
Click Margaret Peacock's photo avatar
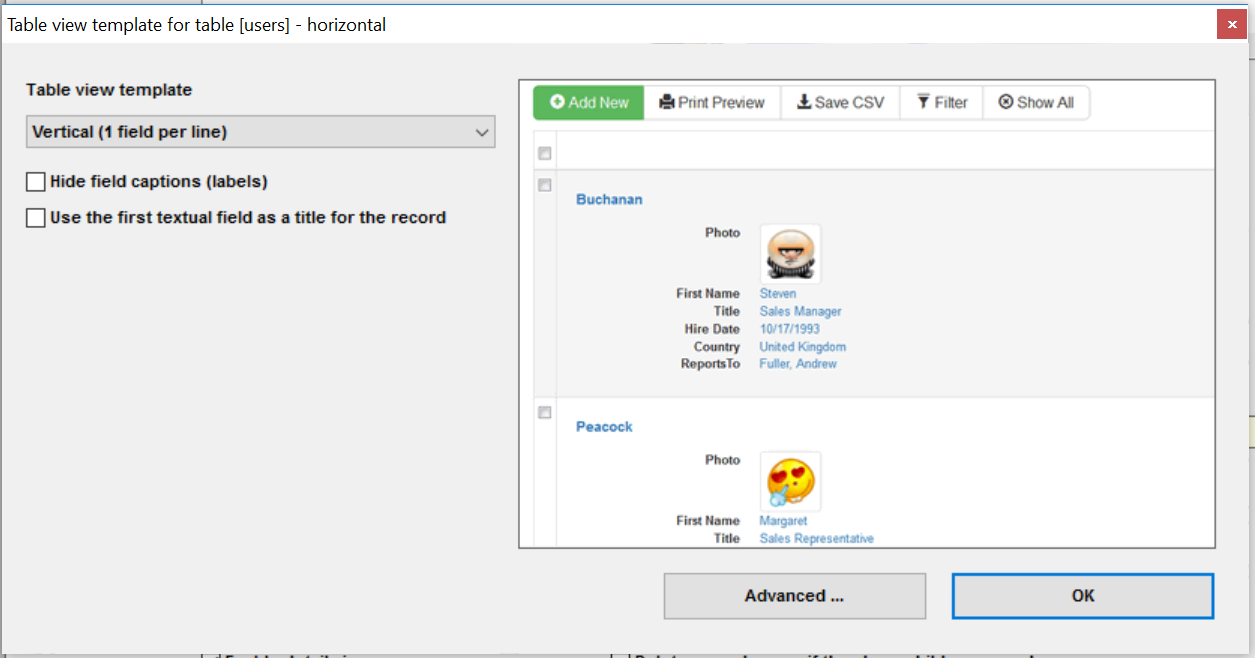789,481
